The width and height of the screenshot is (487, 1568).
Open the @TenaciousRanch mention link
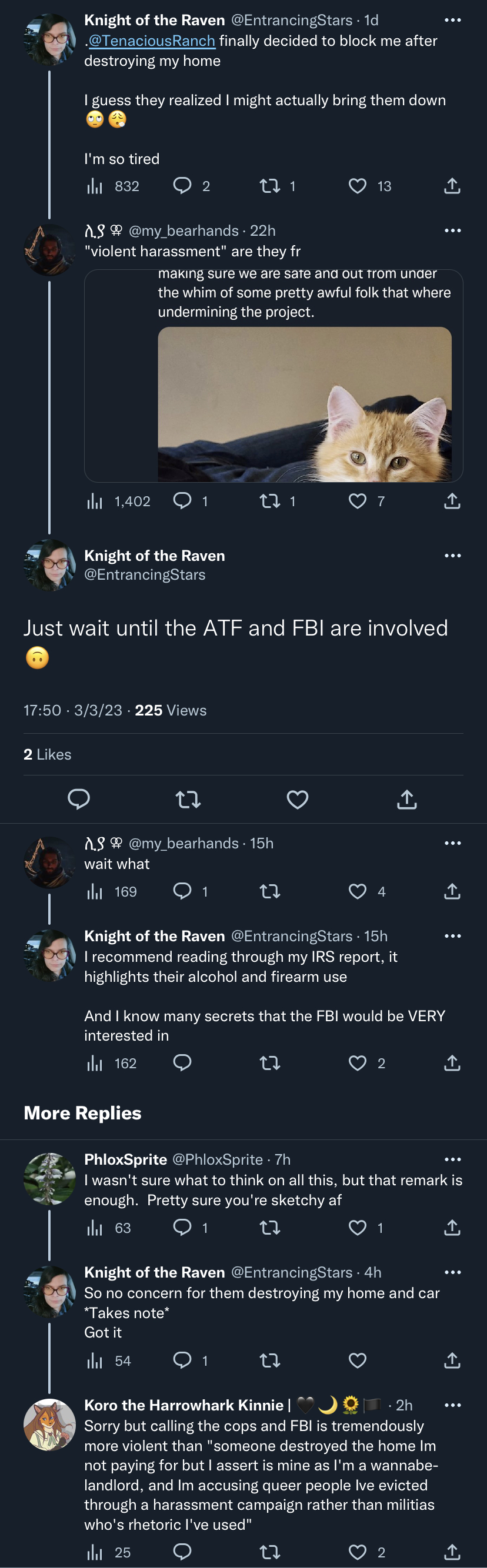coord(152,41)
